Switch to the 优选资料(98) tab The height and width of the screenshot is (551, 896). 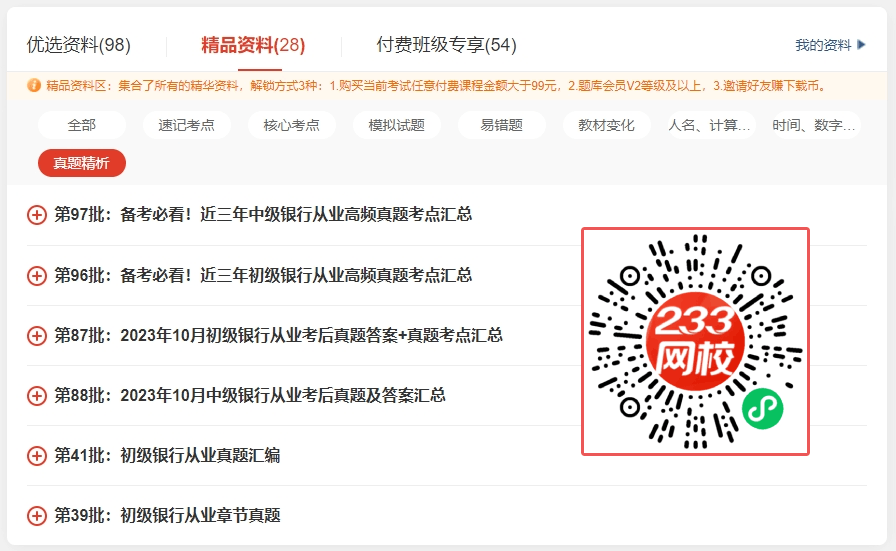pyautogui.click(x=79, y=45)
